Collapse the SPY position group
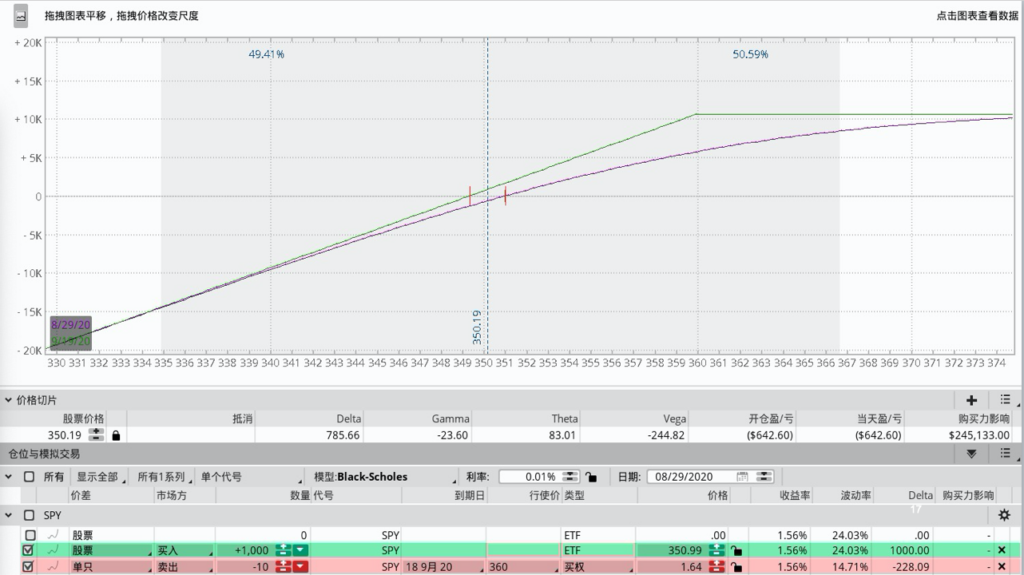 click(x=10, y=514)
